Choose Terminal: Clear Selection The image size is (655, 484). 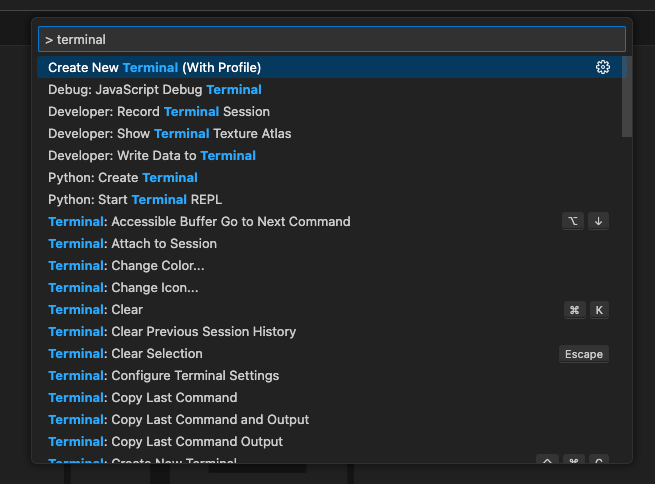pos(332,353)
